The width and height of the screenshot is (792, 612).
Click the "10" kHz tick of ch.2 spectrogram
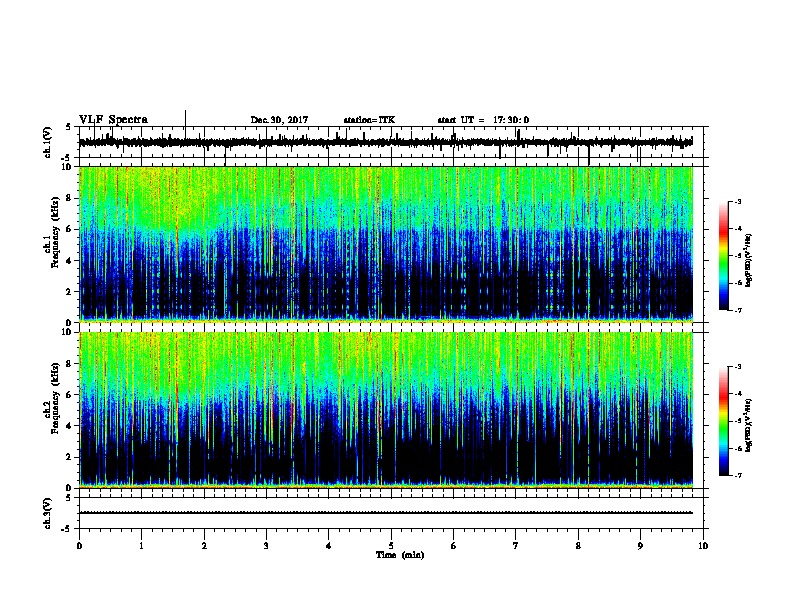click(67, 332)
